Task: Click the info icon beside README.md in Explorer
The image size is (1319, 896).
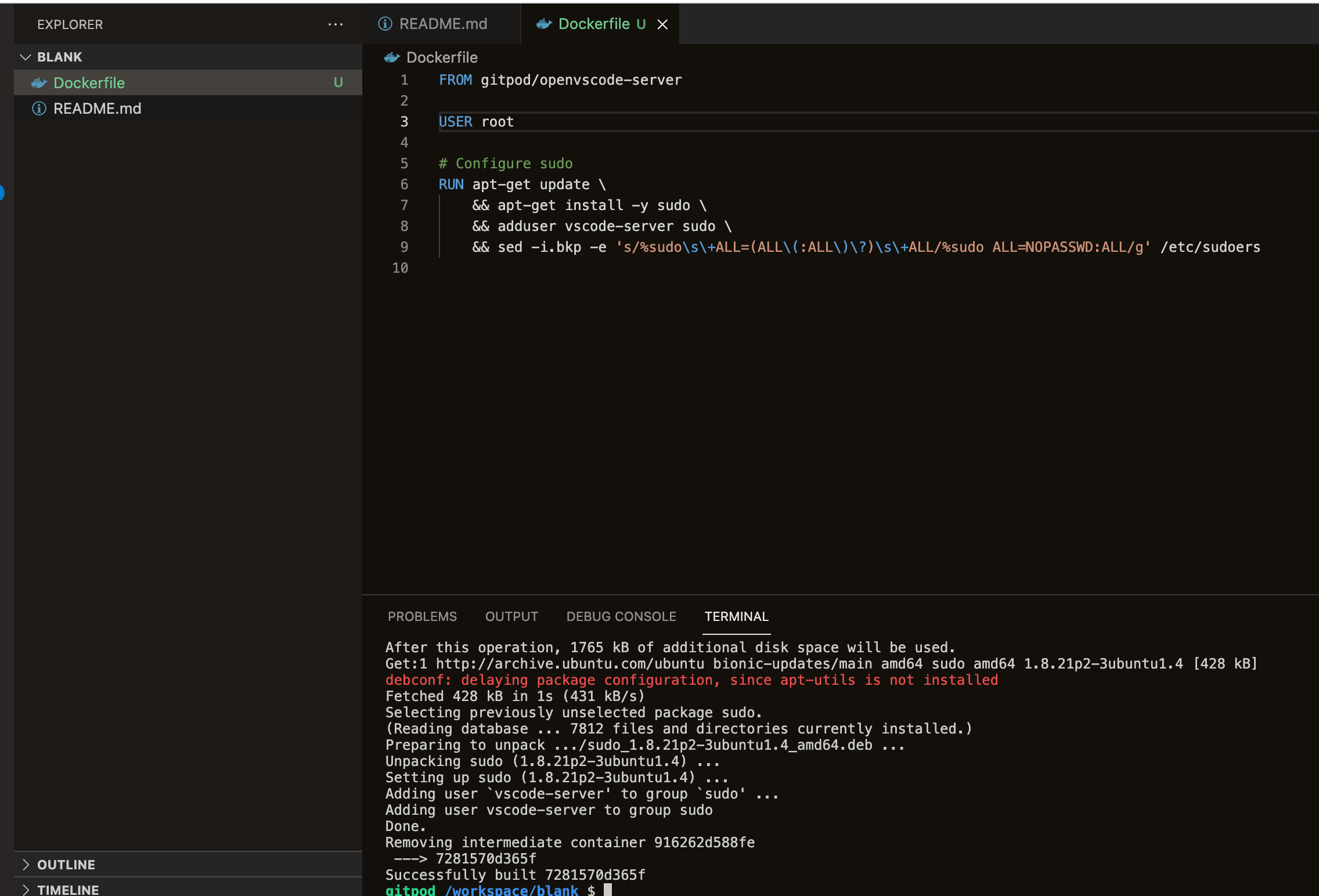Action: click(x=38, y=108)
